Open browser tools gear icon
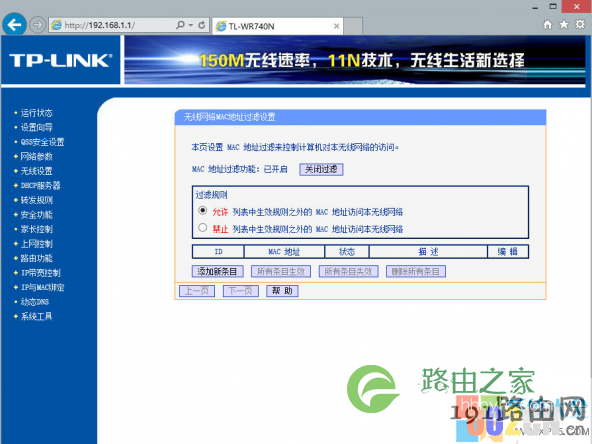592x444 pixels. (580, 25)
